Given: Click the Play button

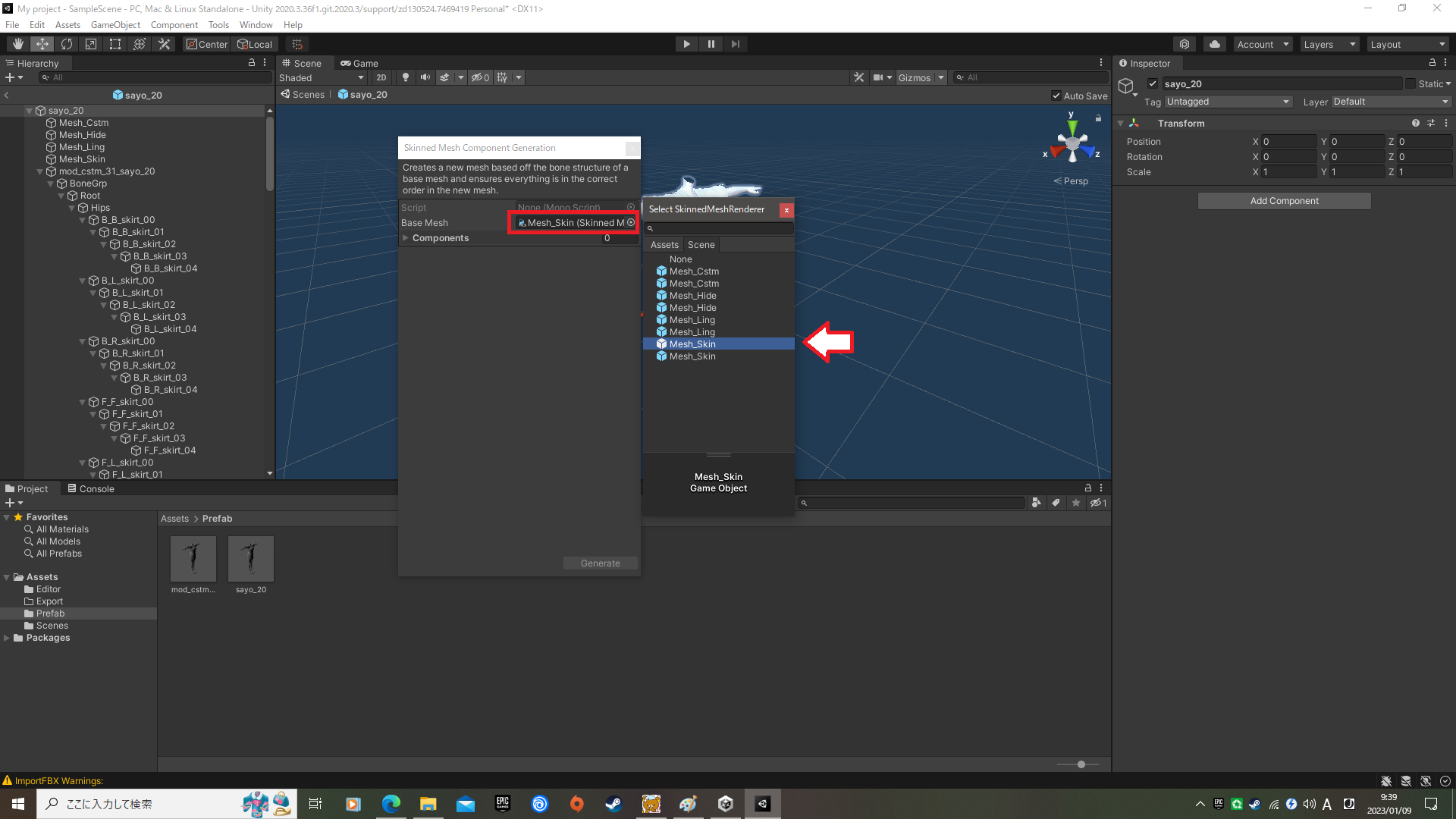Looking at the screenshot, I should pos(686,44).
